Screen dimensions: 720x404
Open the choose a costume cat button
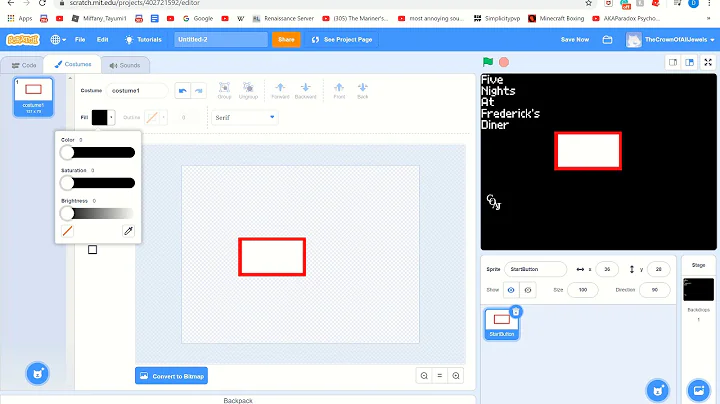click(38, 374)
